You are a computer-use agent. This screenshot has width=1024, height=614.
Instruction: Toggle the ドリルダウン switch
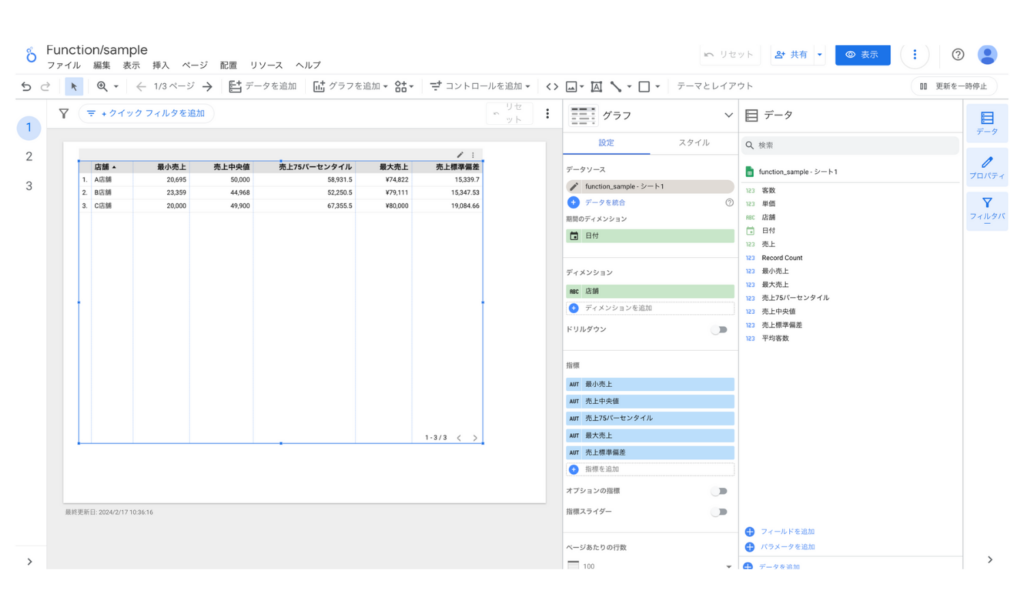[719, 329]
